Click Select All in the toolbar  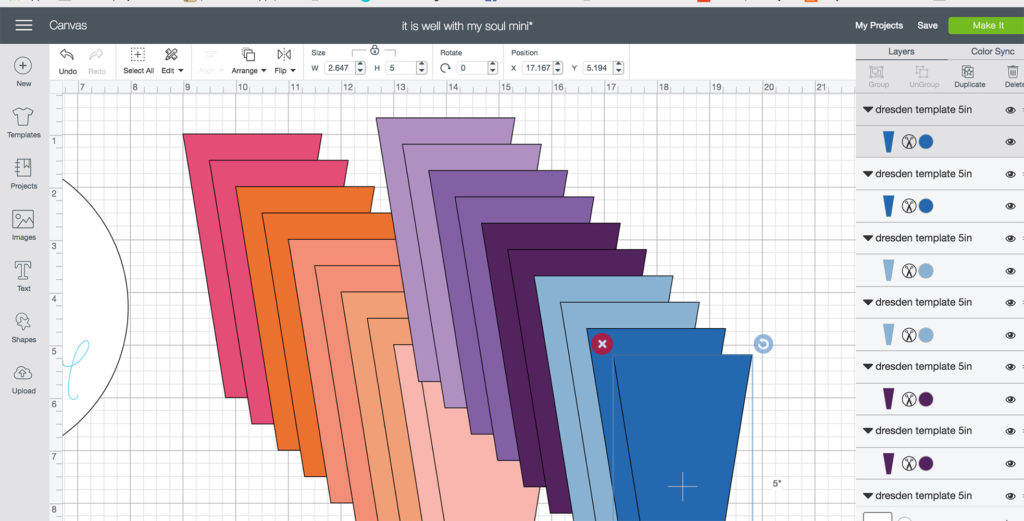click(x=138, y=61)
